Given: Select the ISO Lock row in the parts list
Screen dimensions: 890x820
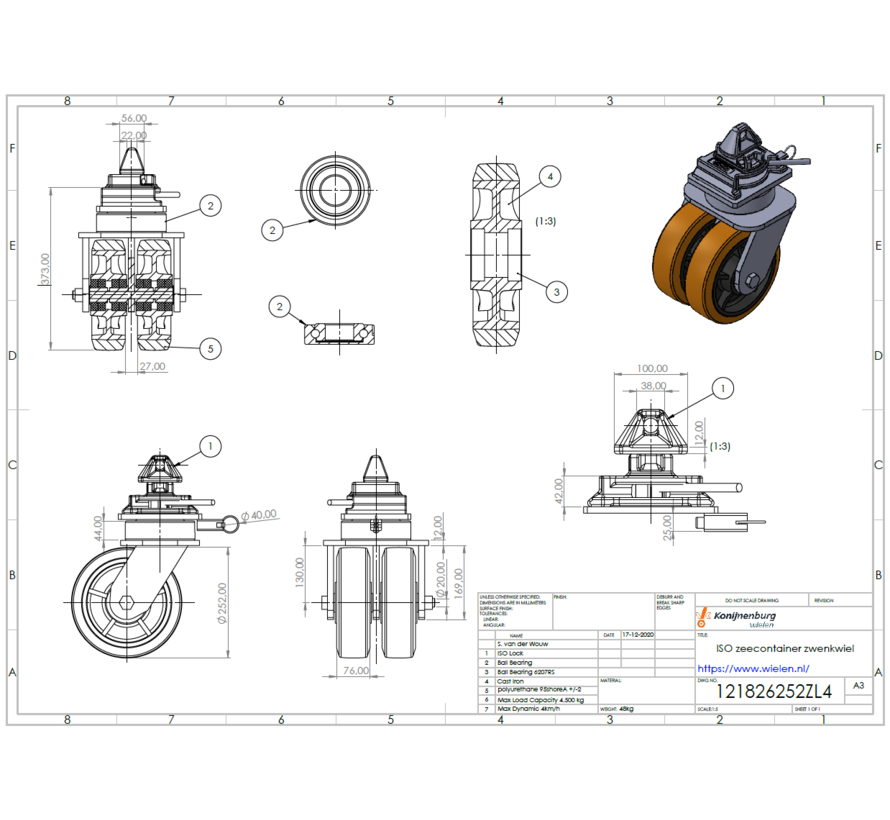Looking at the screenshot, I should coord(512,651).
